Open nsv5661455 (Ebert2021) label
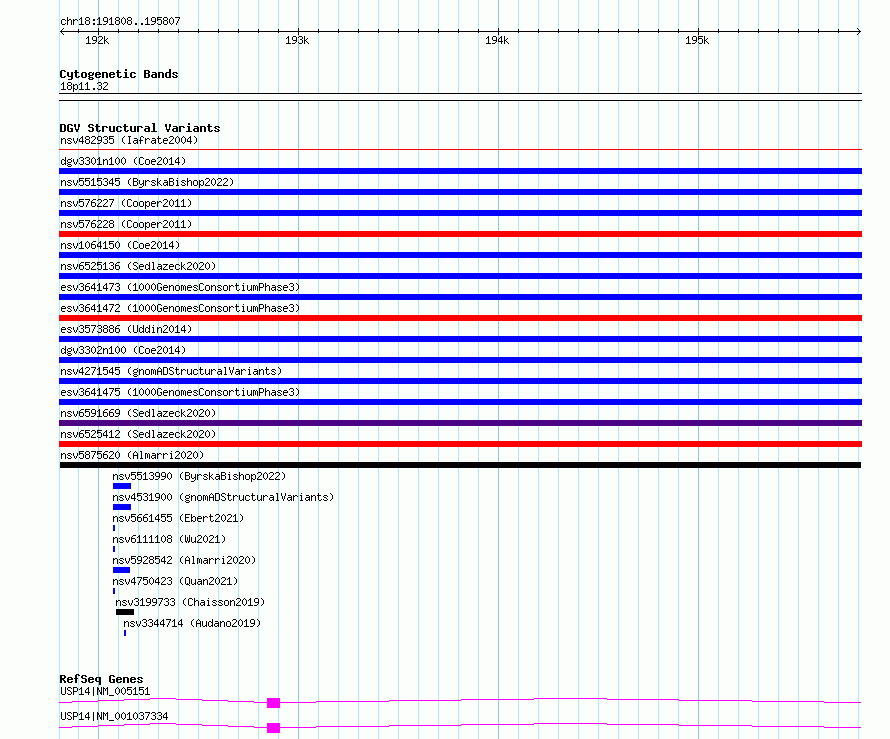Viewport: 890px width, 739px height. click(x=178, y=518)
